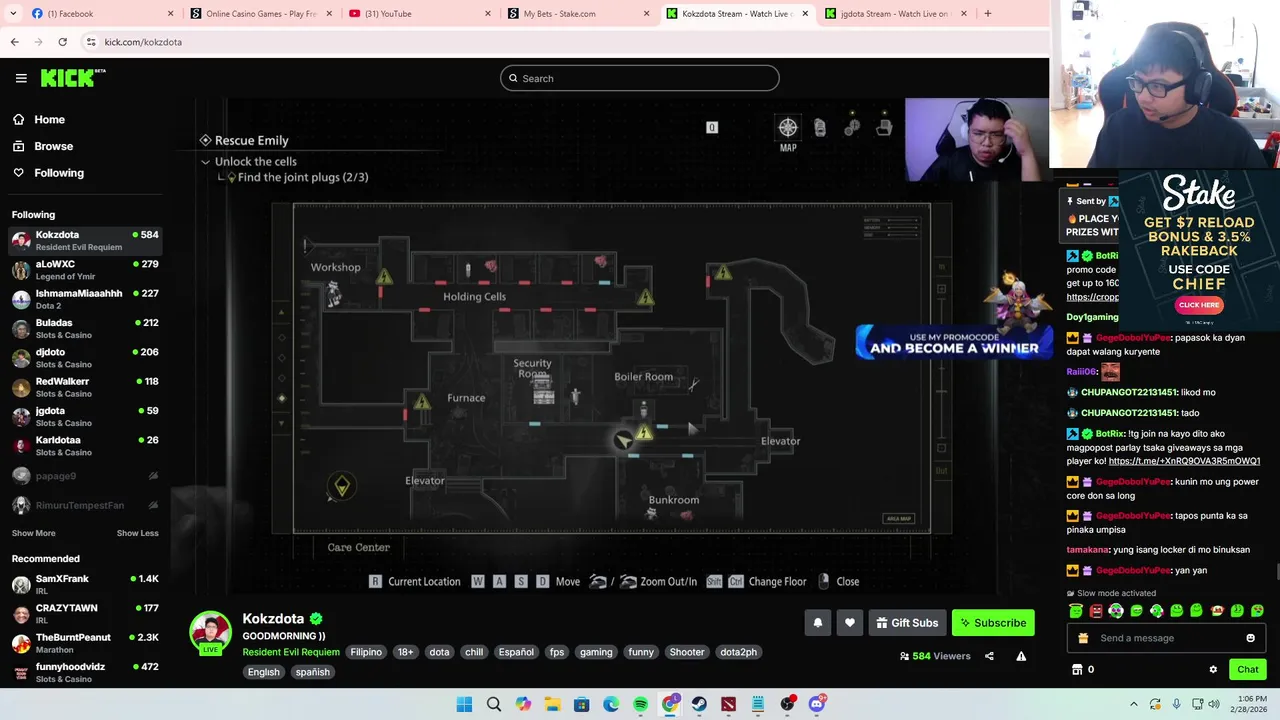Switch to the jgdota Stream tab
Screen dimensions: 1280x720
tap(896, 14)
